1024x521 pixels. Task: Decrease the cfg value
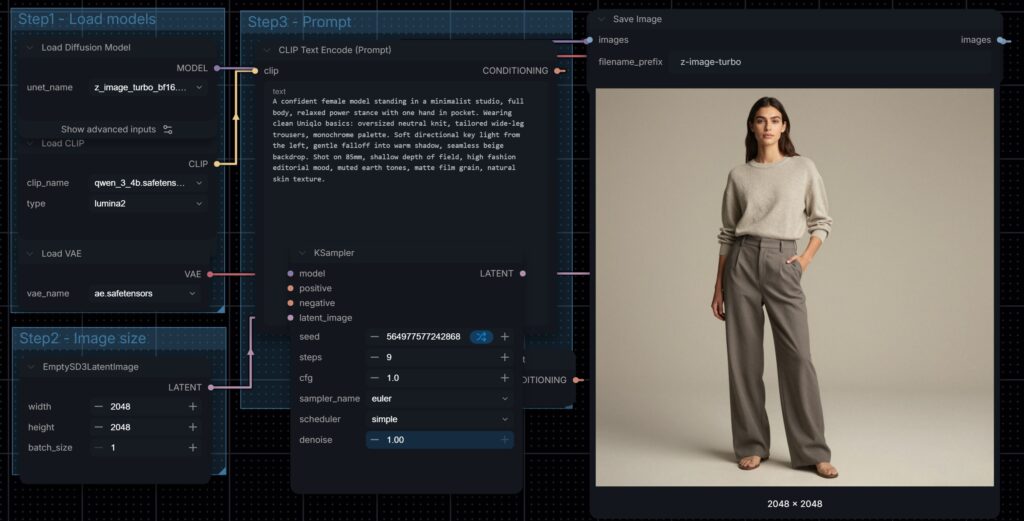pyautogui.click(x=374, y=378)
